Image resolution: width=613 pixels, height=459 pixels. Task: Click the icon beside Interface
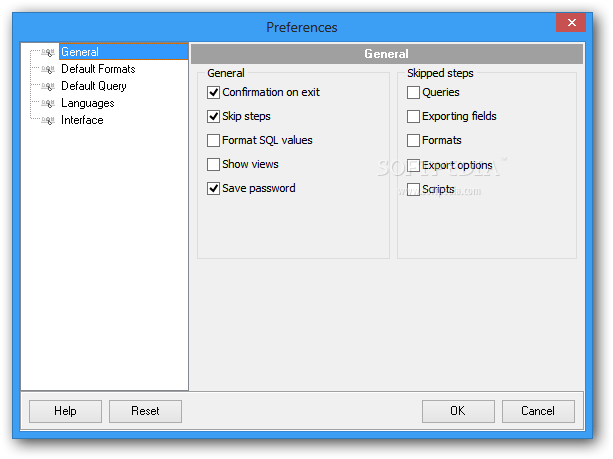click(48, 120)
